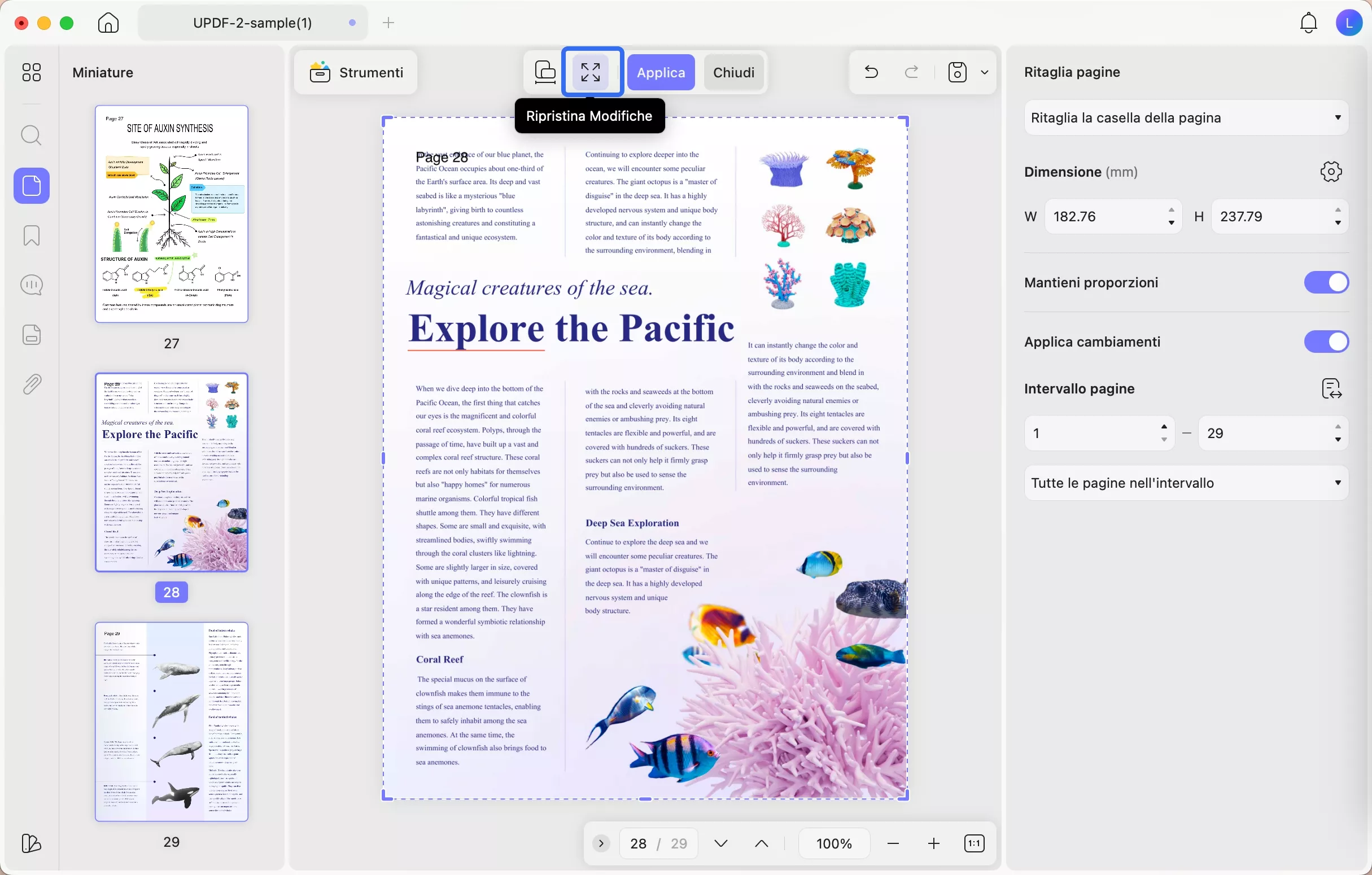This screenshot has height=875, width=1372.
Task: Expand Ritaglia la casella della pagina dropdown
Action: 1186,118
